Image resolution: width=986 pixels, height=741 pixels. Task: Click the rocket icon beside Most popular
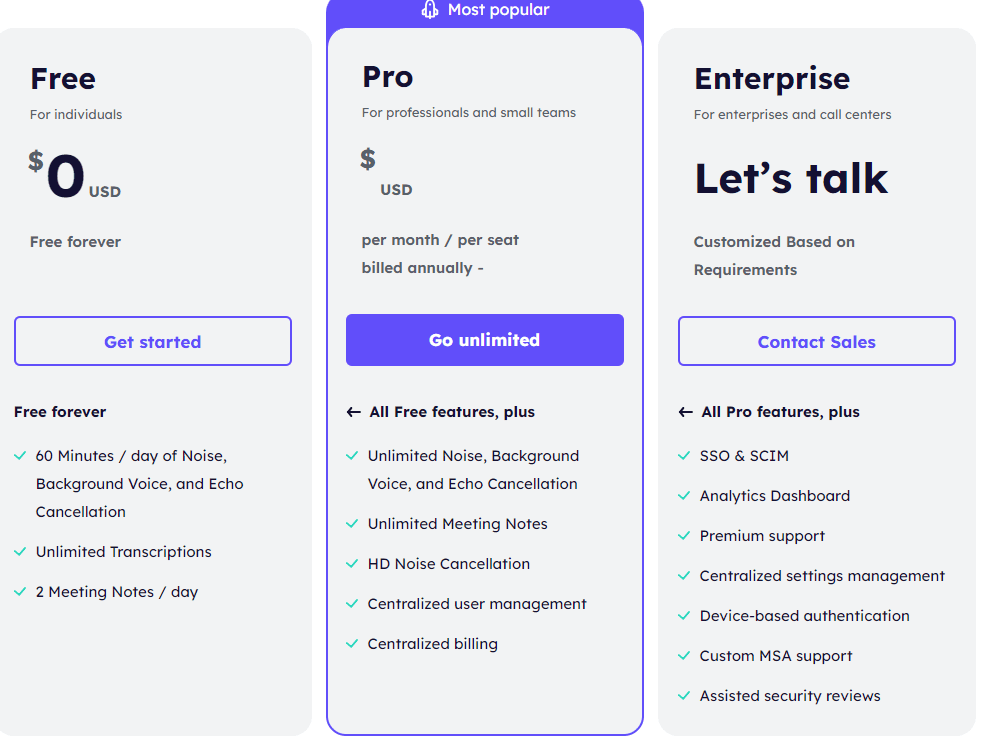point(430,9)
